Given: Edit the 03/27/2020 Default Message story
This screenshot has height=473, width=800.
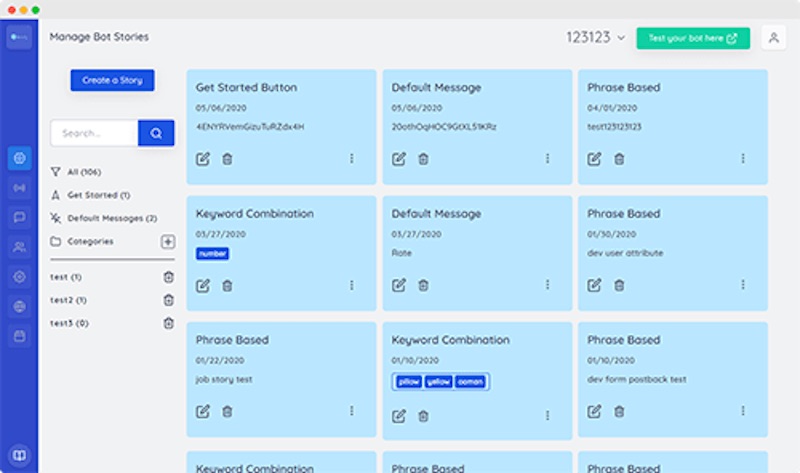Looking at the screenshot, I should click(x=399, y=285).
